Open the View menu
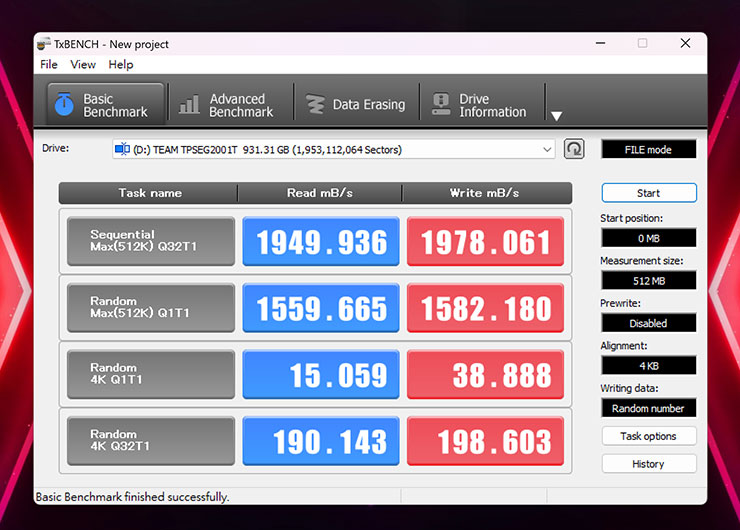The height and width of the screenshot is (530, 740). [83, 65]
